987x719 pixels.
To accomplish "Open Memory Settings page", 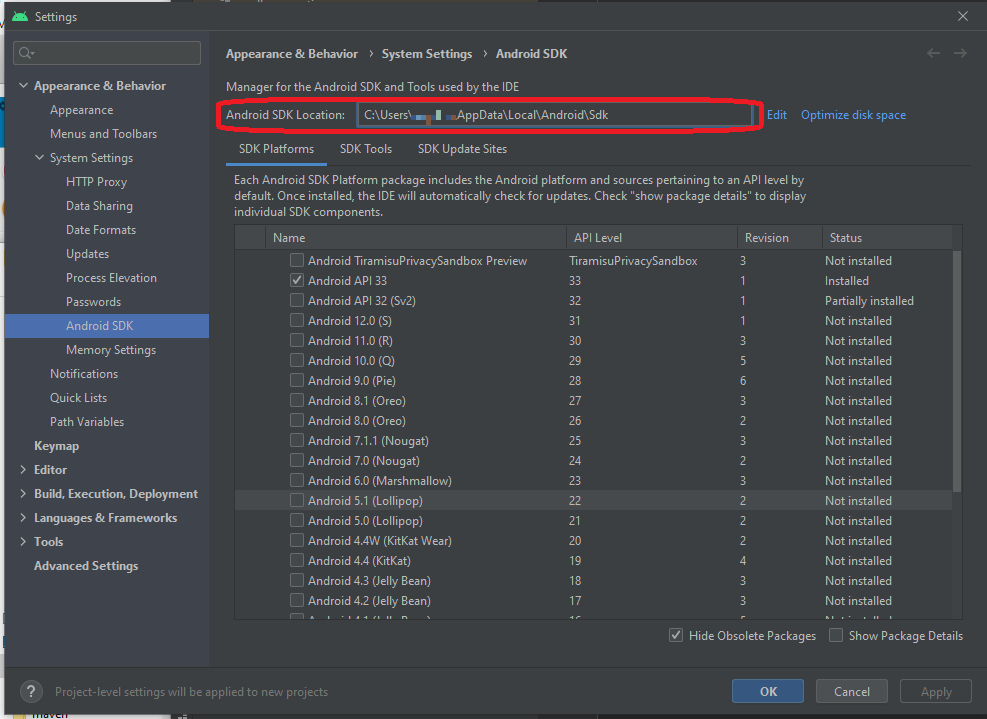I will coord(111,349).
